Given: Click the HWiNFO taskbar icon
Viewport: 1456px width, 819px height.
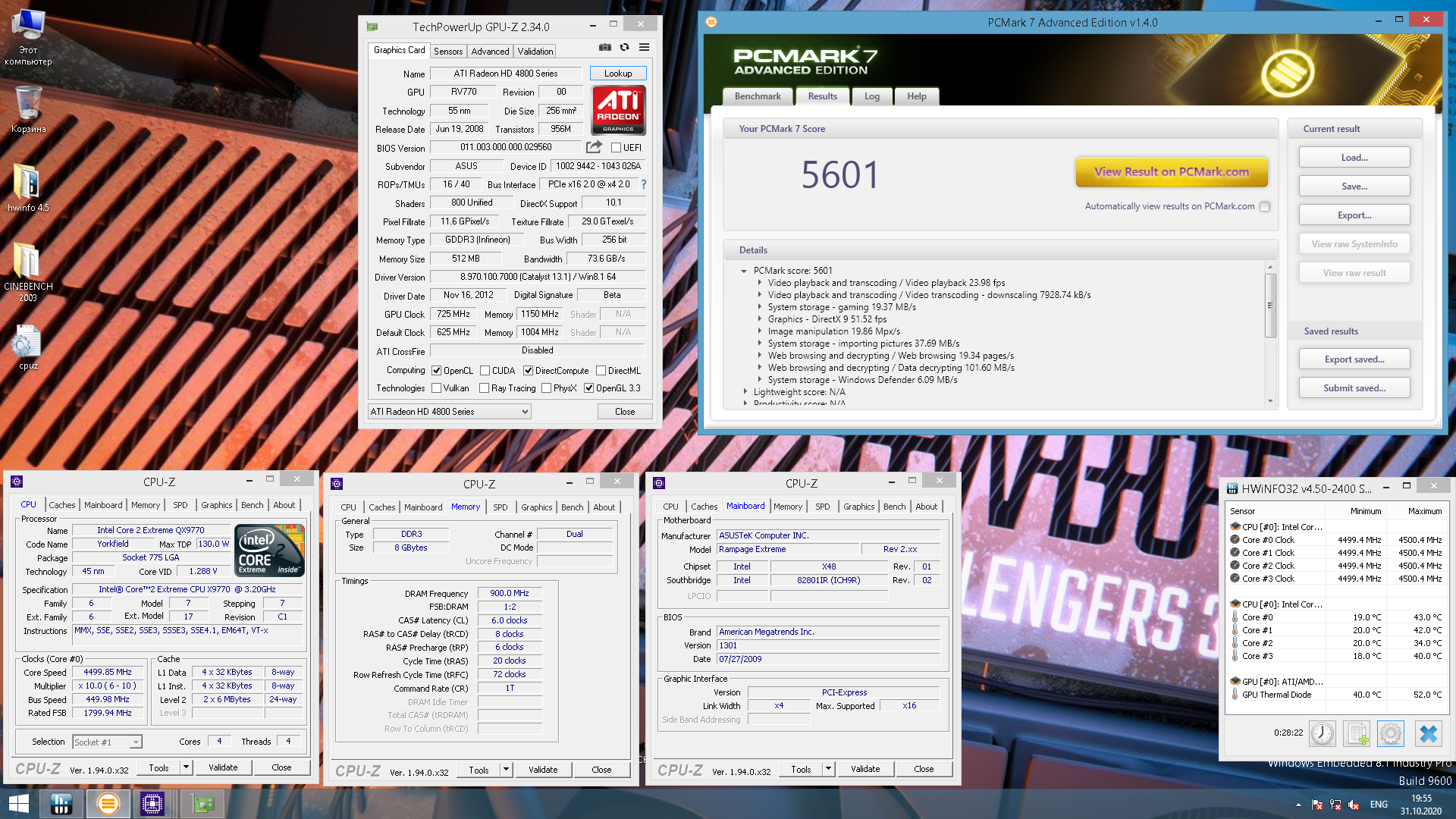Looking at the screenshot, I should (61, 804).
